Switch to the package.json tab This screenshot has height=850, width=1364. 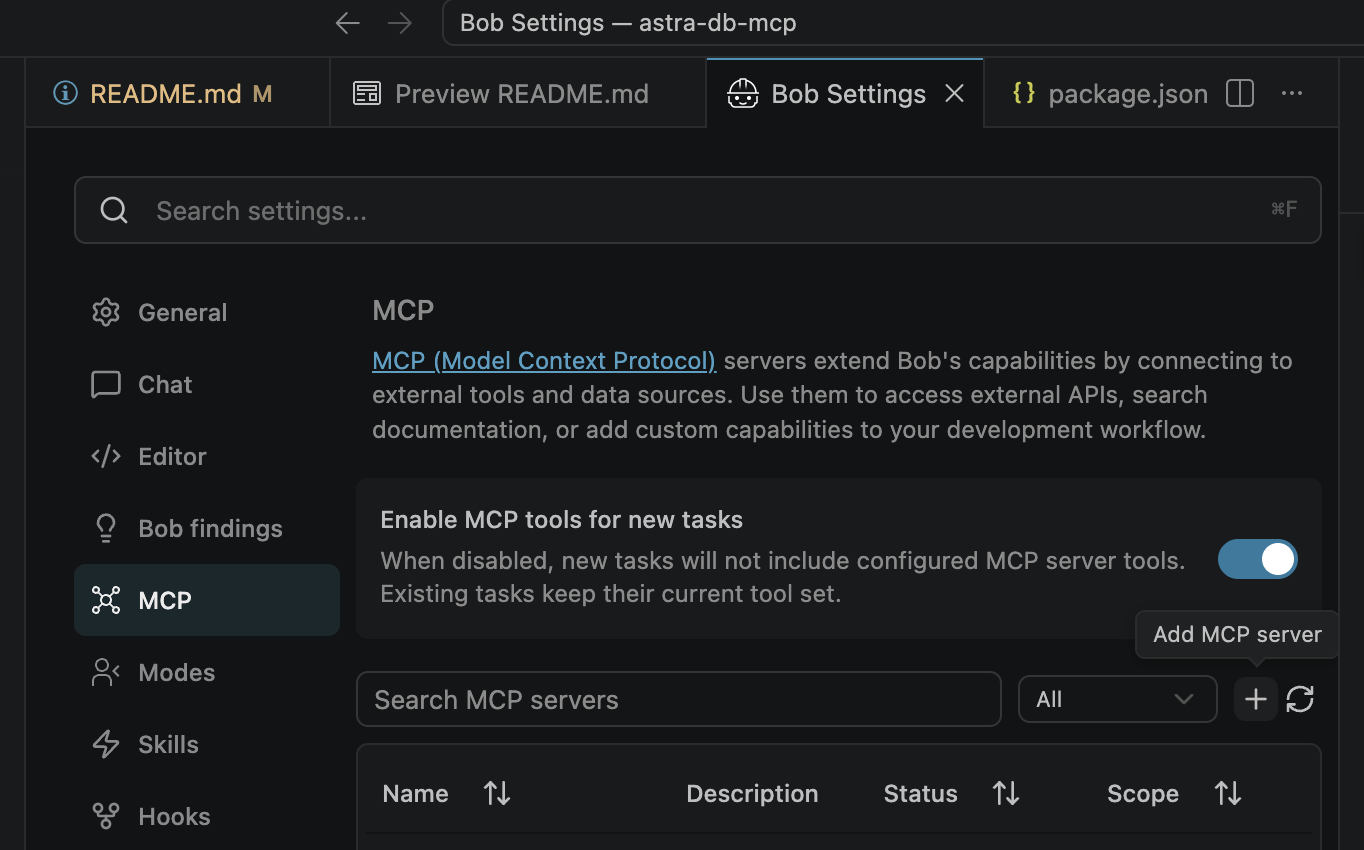(x=1109, y=93)
